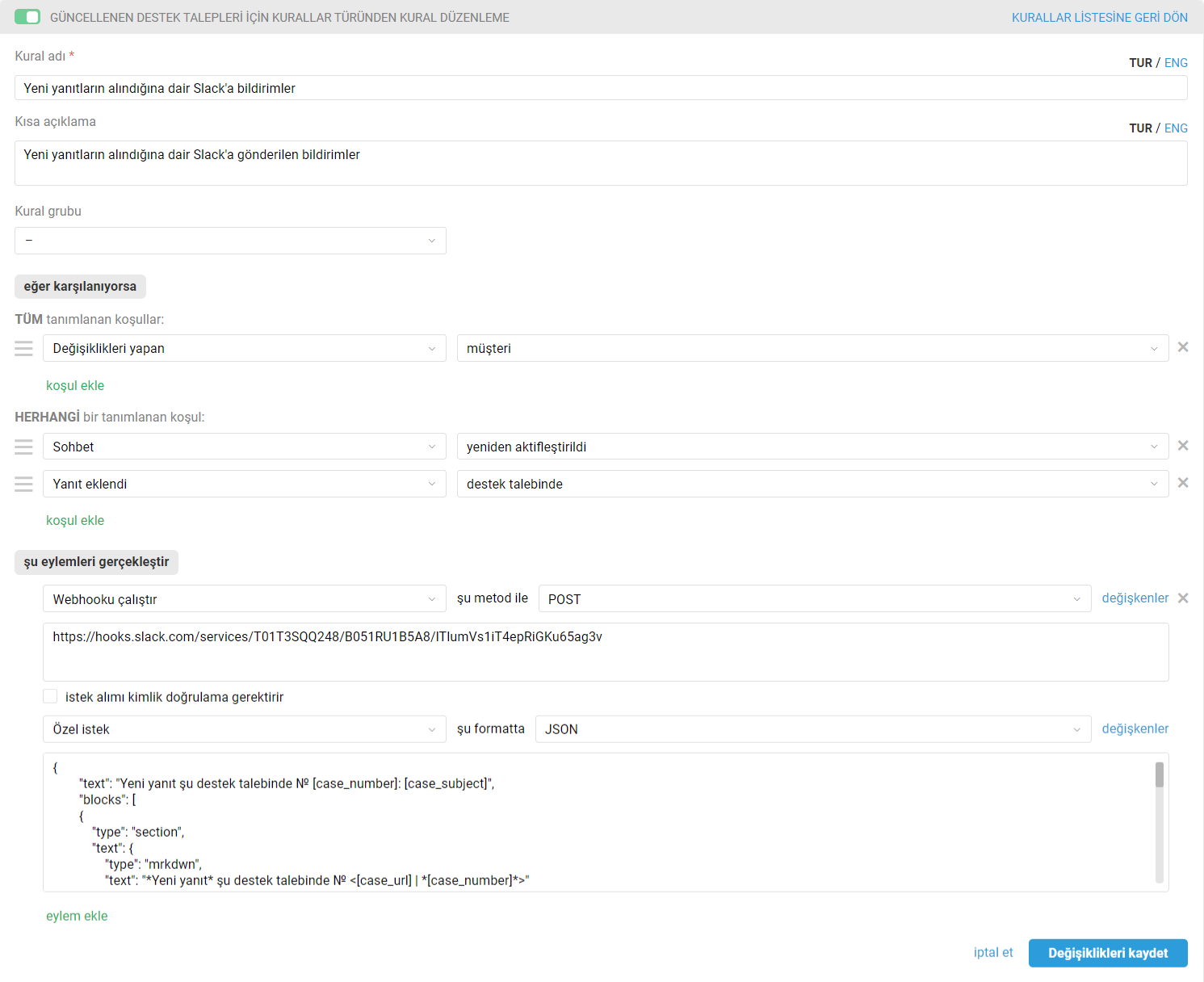The image size is (1204, 982).
Task: Edit the Kural adı input field
Action: point(601,88)
